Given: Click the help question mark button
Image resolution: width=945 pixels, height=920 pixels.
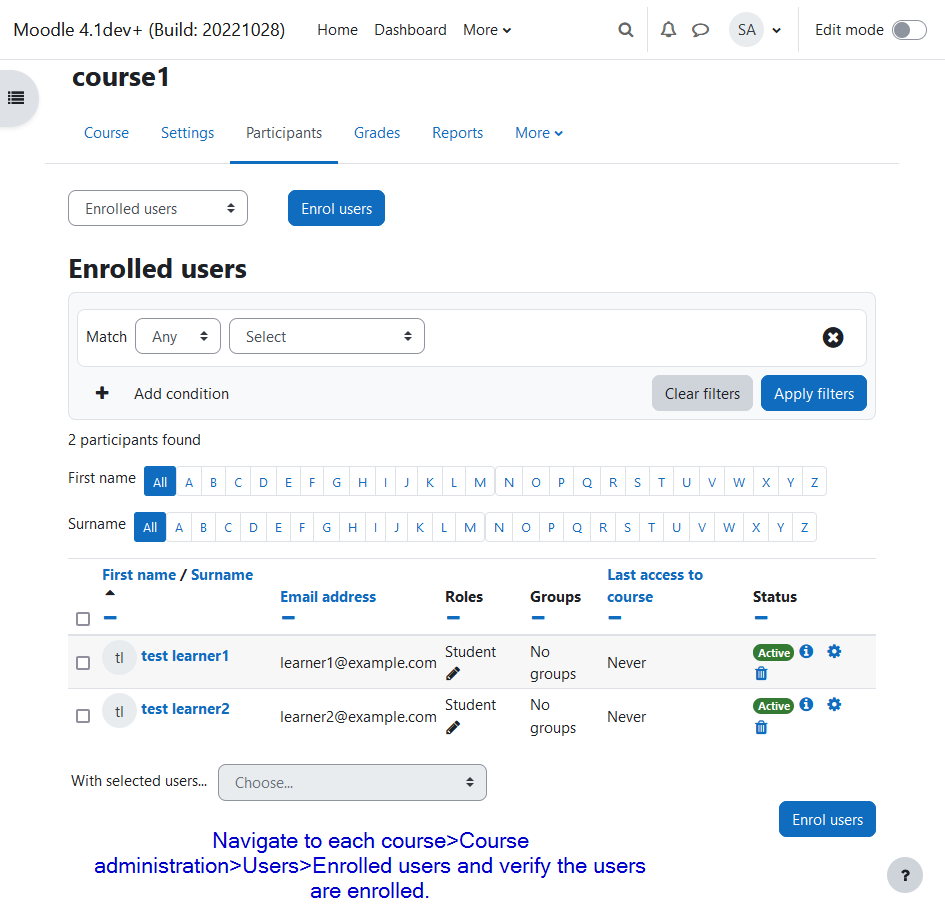Looking at the screenshot, I should (x=904, y=875).
